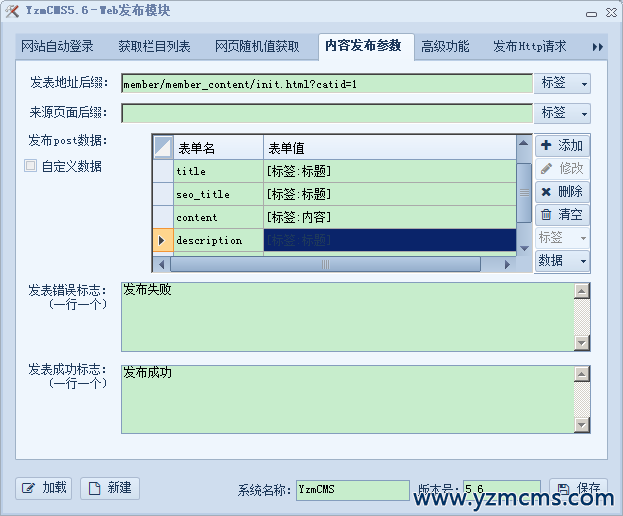623x516 pixels.
Task: Click the 表单值 column header
Action: (x=390, y=148)
